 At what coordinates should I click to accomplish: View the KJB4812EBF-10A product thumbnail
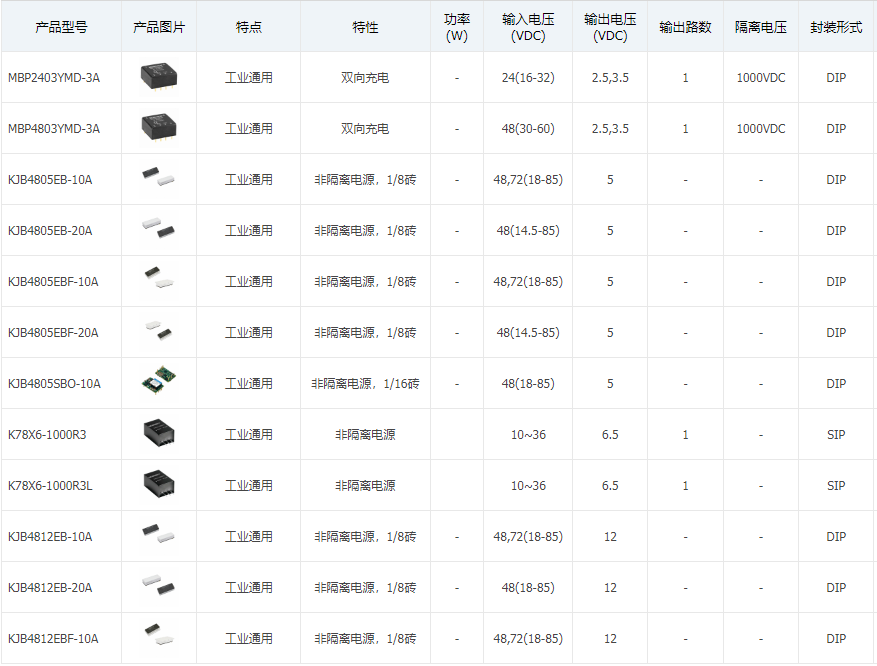[159, 635]
